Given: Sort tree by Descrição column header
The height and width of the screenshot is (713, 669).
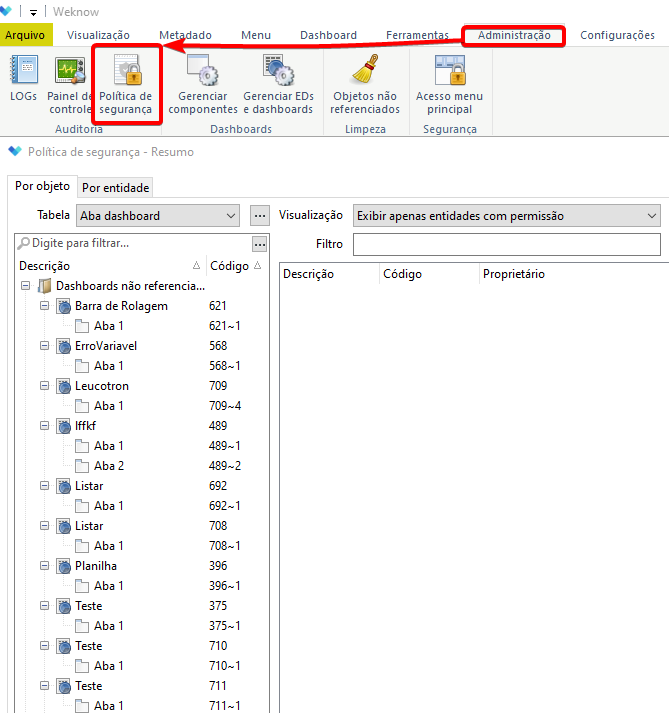Looking at the screenshot, I should (x=111, y=266).
